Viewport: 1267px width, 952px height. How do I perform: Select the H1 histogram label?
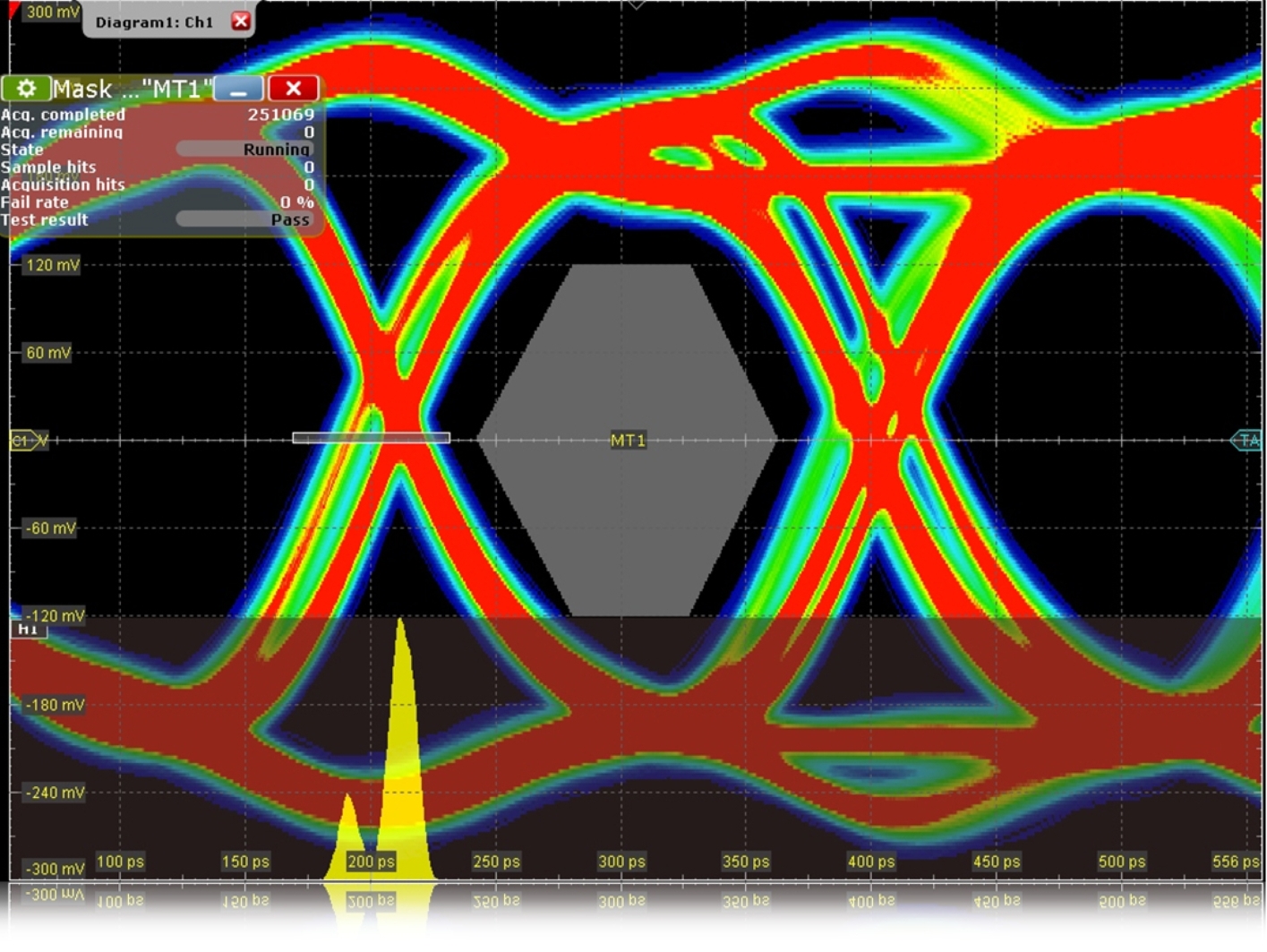coord(28,630)
